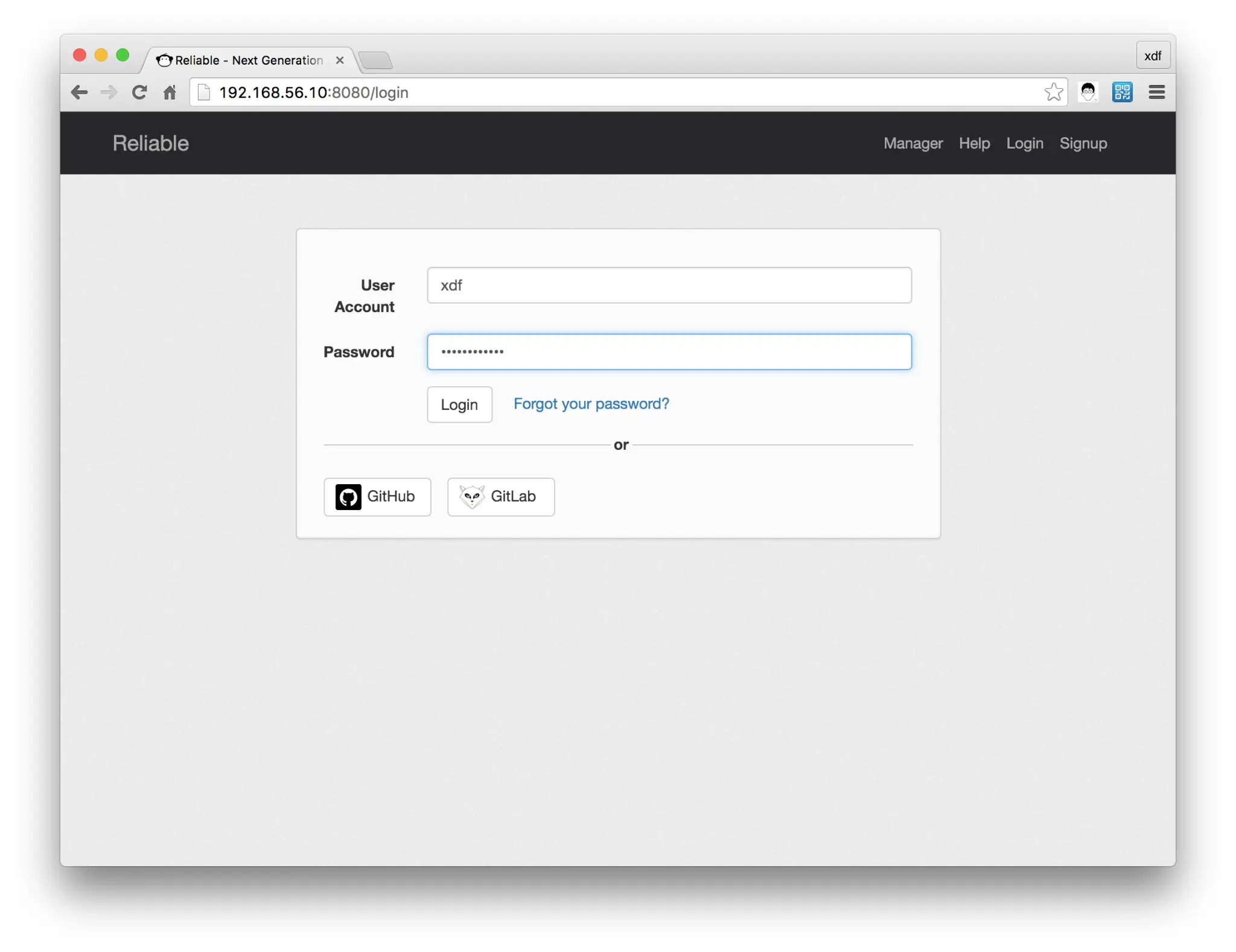Click the browser back arrow

78,92
